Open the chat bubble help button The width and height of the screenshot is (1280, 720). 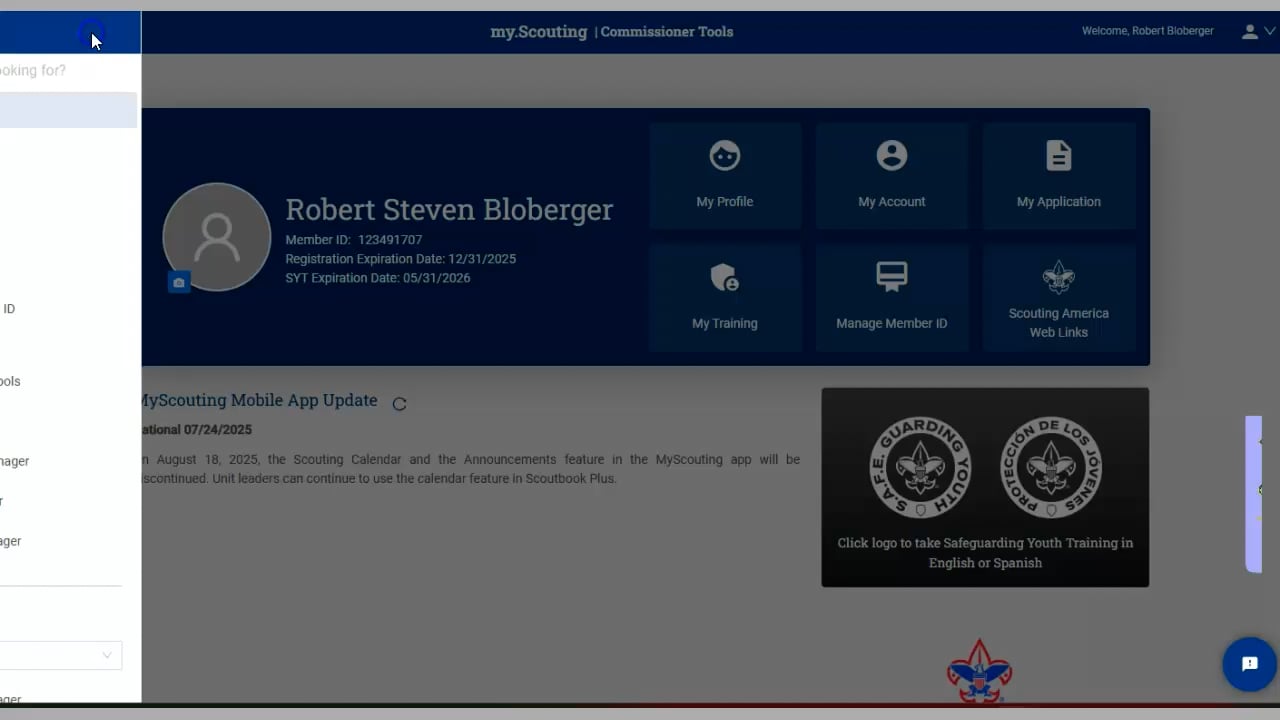[x=1249, y=664]
